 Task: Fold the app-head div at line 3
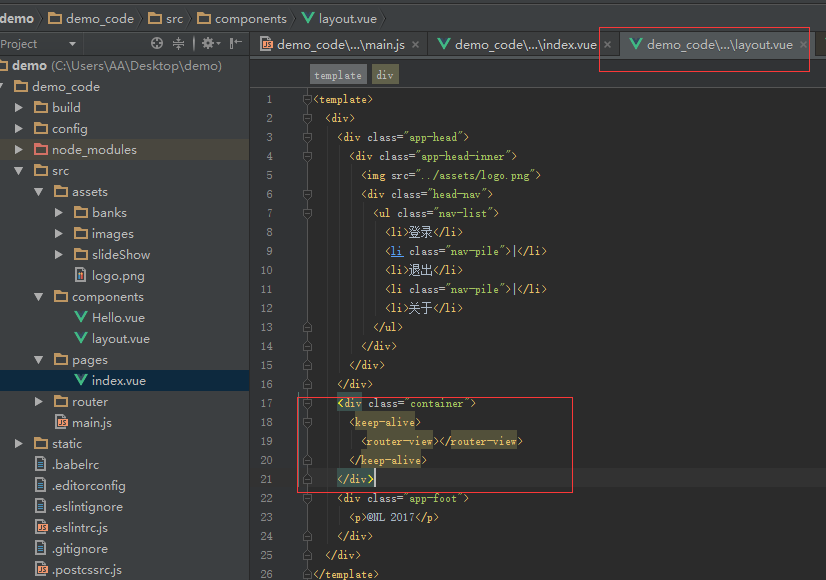(x=308, y=137)
